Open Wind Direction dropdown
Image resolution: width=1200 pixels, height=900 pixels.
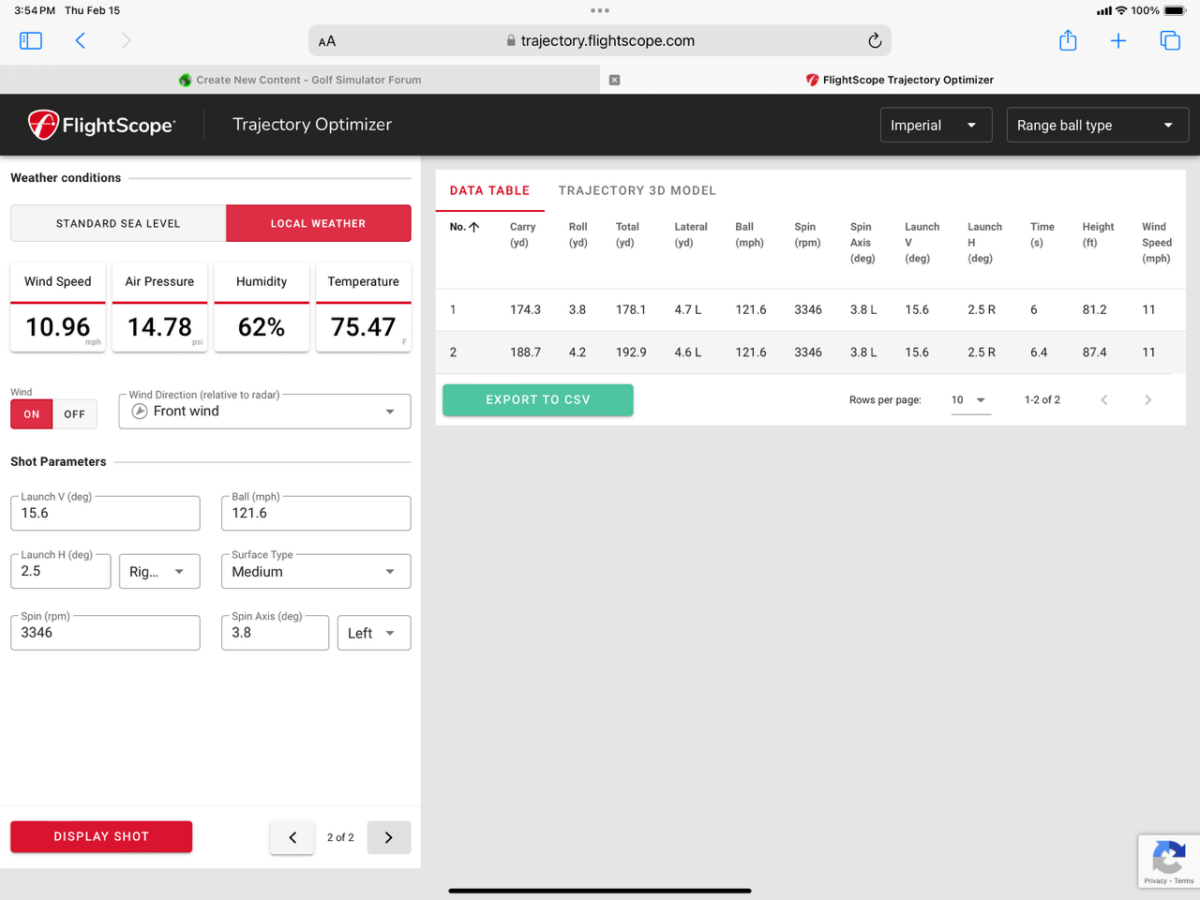click(265, 411)
